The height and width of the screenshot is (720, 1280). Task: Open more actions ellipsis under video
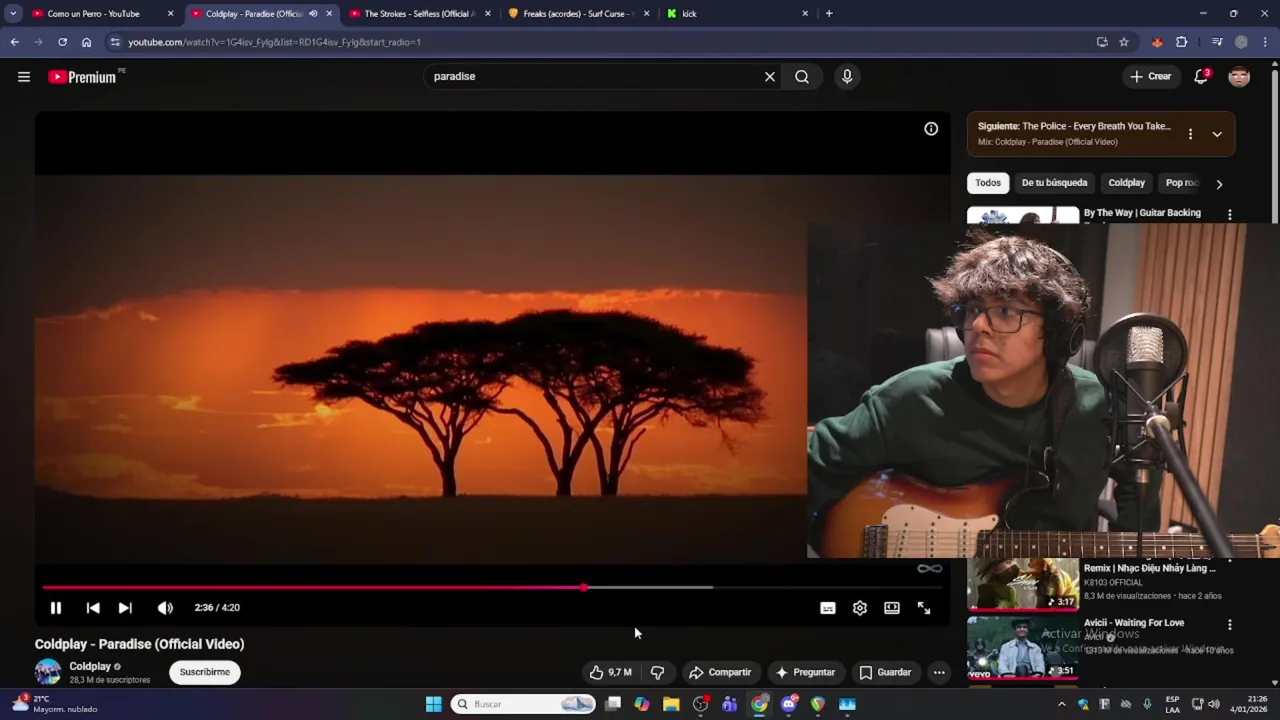[939, 672]
